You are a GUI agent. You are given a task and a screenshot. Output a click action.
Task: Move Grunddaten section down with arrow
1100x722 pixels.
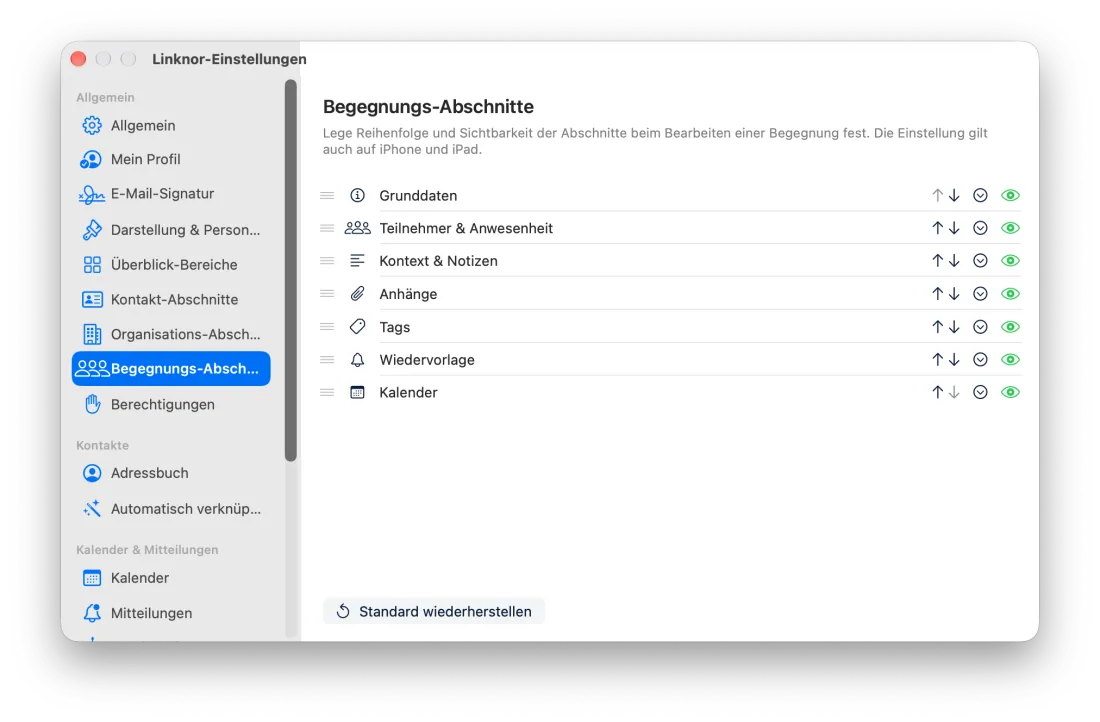point(954,196)
